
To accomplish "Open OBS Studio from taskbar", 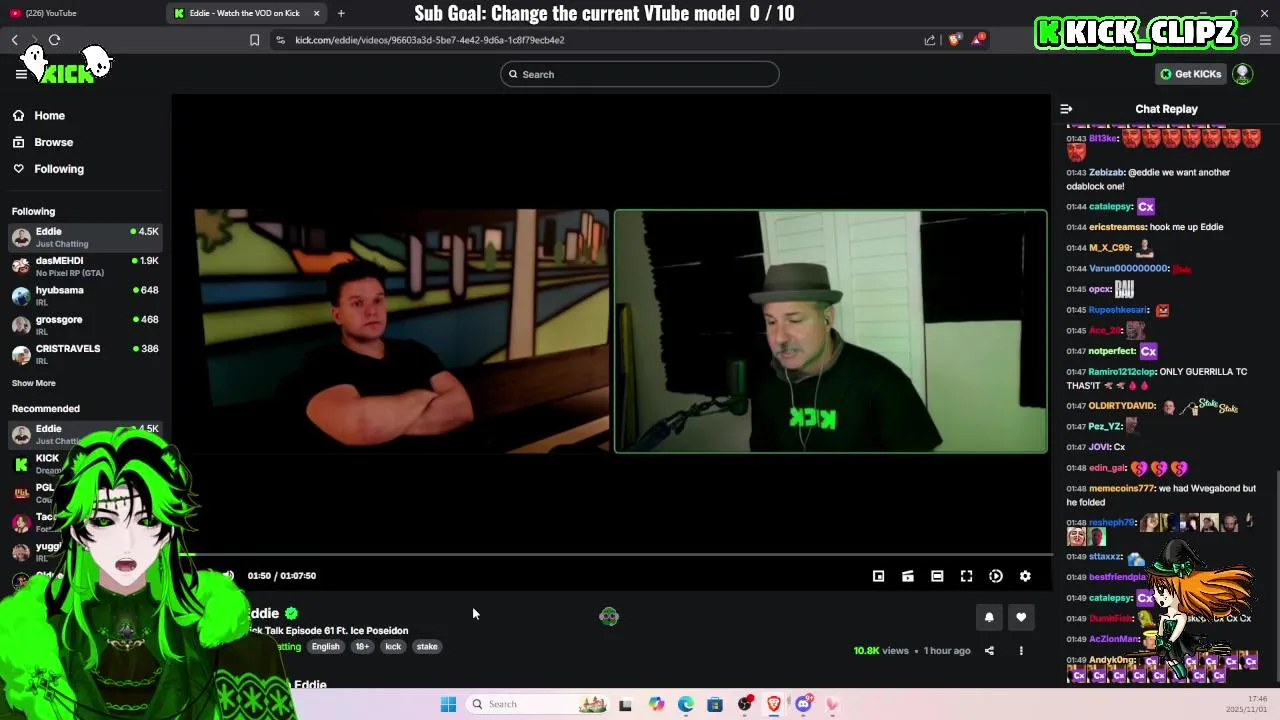I will tap(745, 704).
